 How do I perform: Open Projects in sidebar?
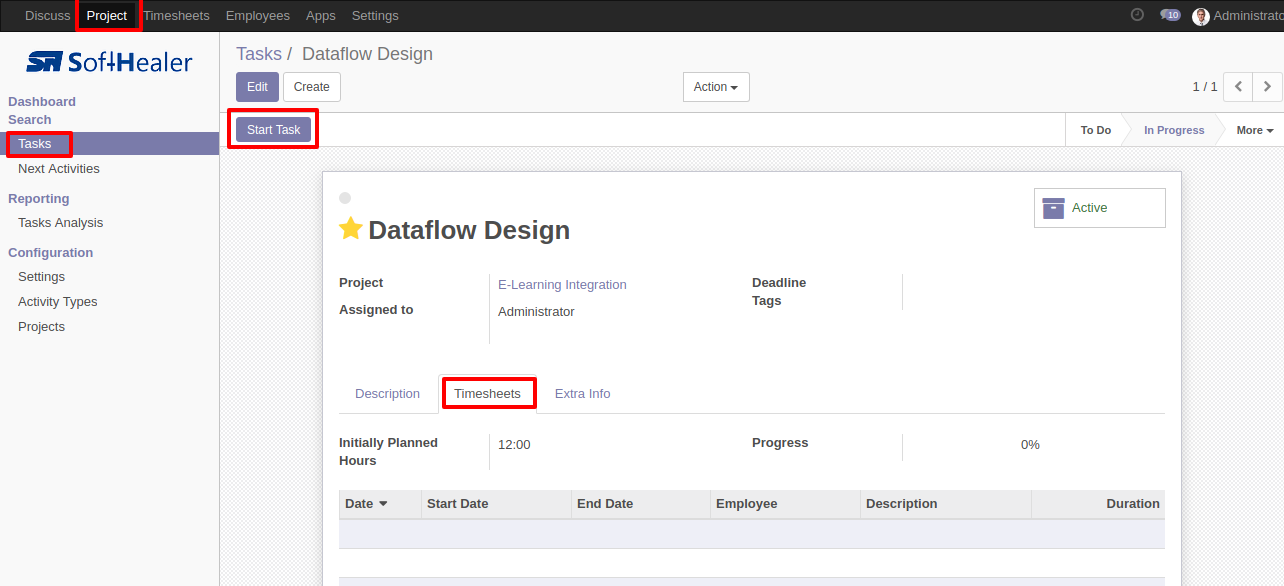tap(41, 327)
